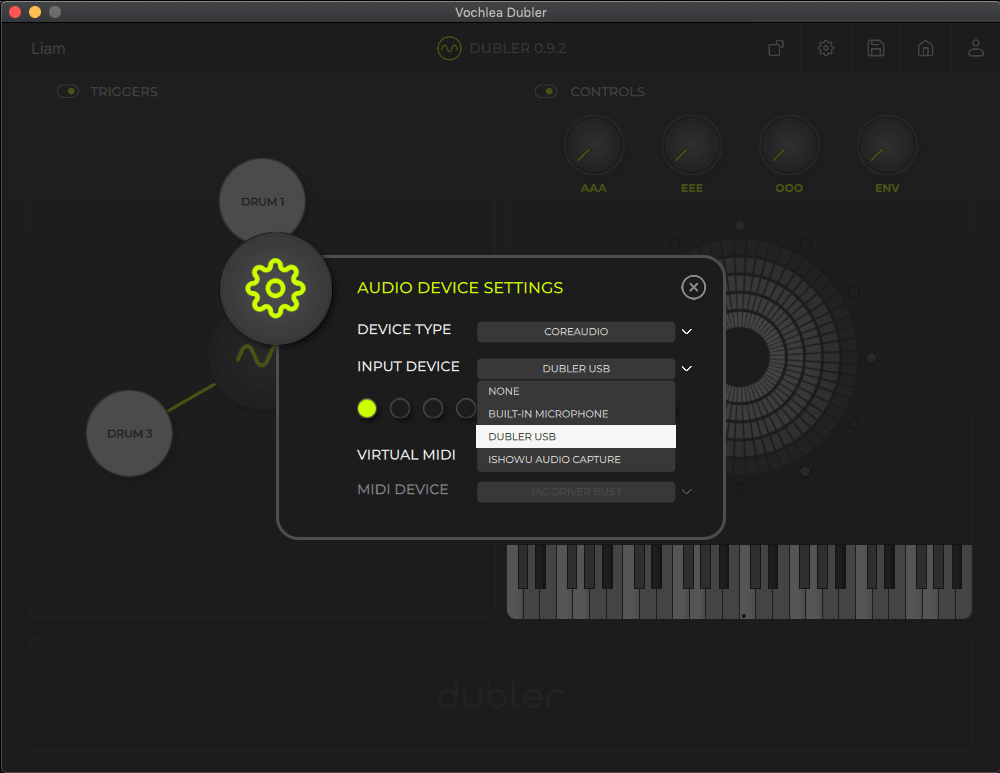Click the IAC Driver Bus 1 box
This screenshot has height=773, width=1000.
tap(576, 492)
